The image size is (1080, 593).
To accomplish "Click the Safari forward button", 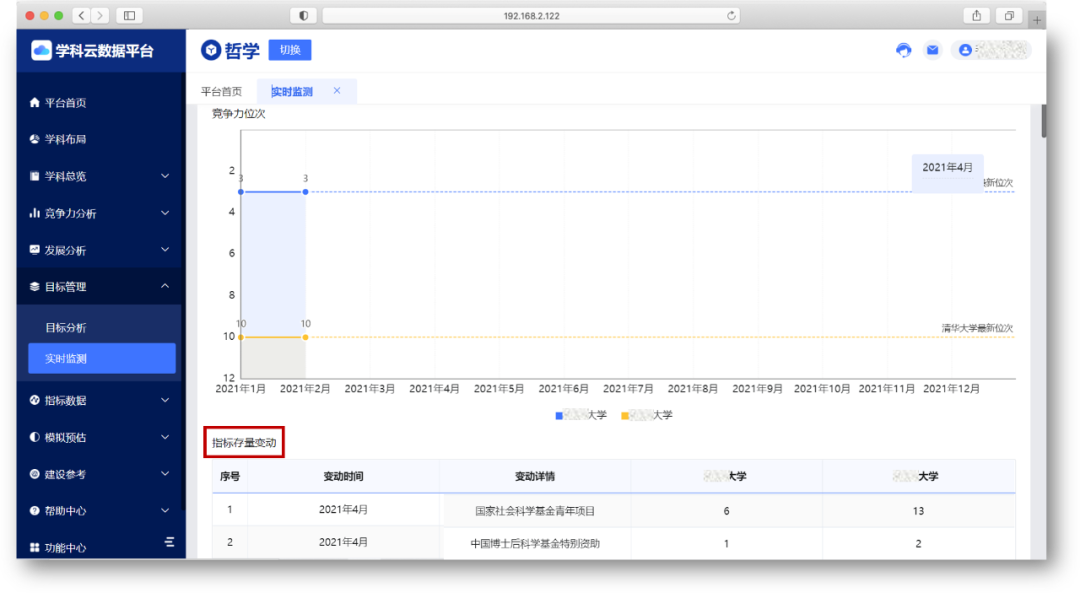I will pyautogui.click(x=100, y=15).
